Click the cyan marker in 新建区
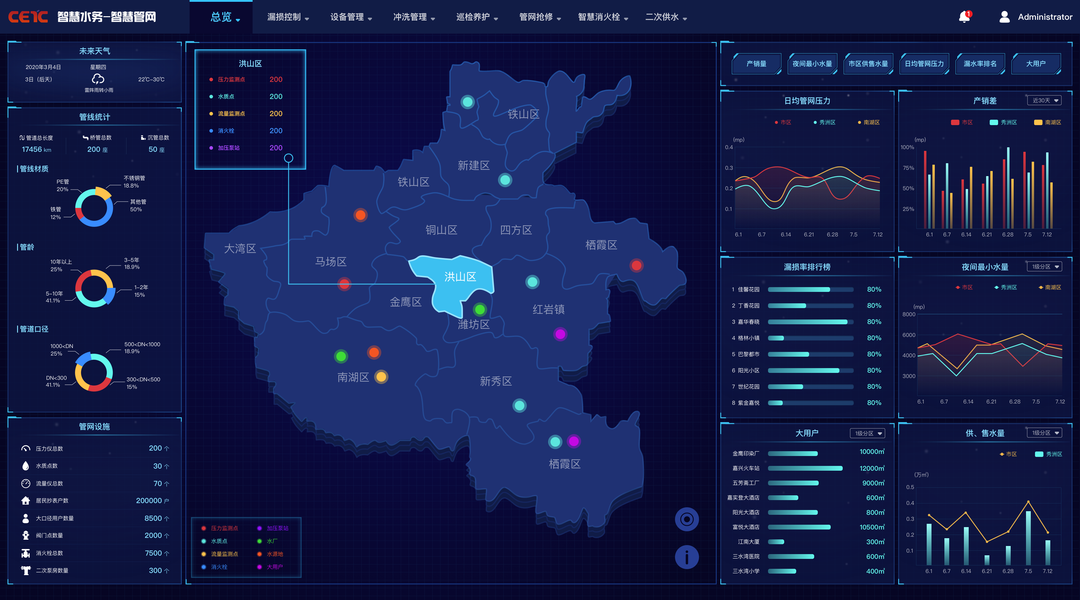This screenshot has width=1080, height=600. pos(505,180)
